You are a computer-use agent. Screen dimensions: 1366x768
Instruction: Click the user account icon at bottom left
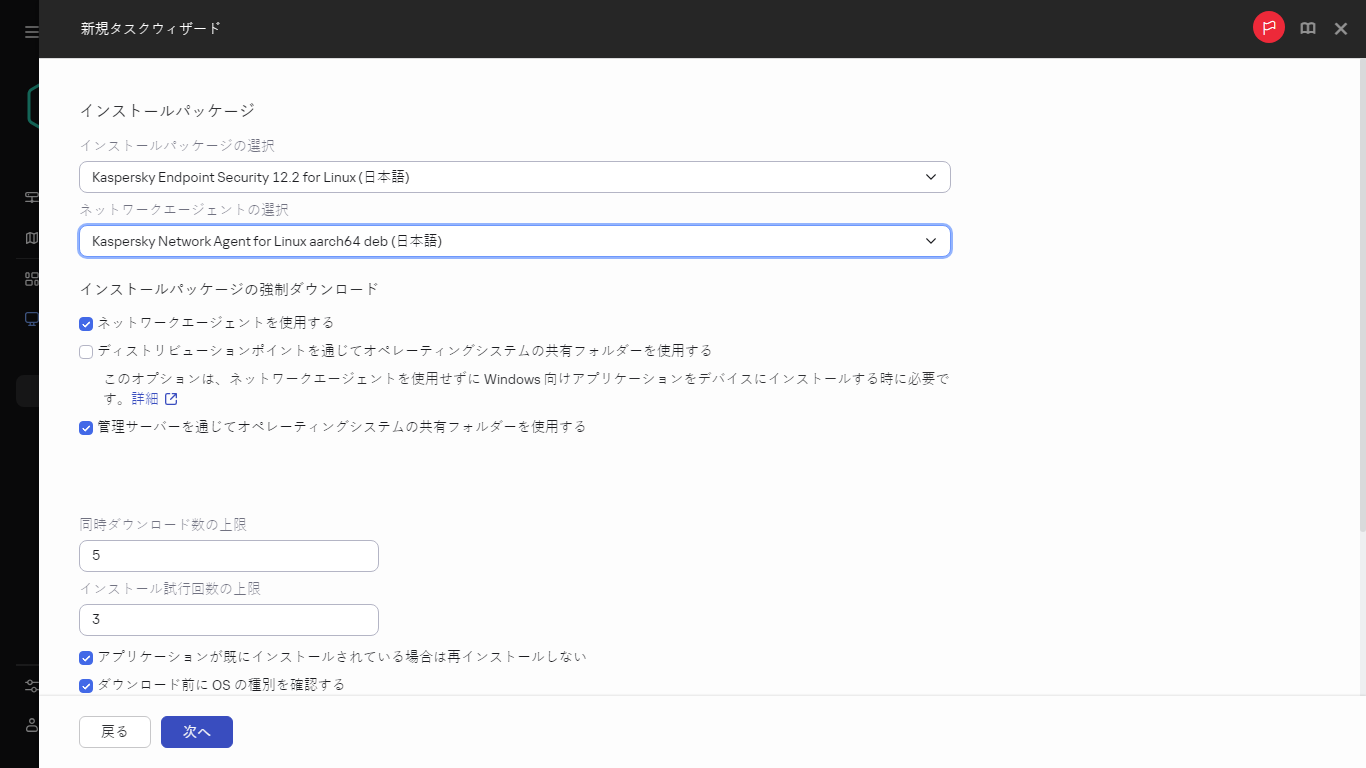30,726
